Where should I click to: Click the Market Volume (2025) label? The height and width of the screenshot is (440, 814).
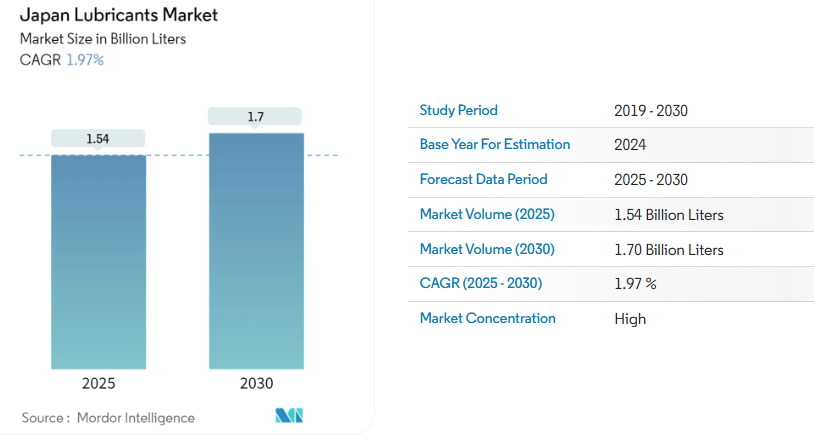click(x=487, y=214)
